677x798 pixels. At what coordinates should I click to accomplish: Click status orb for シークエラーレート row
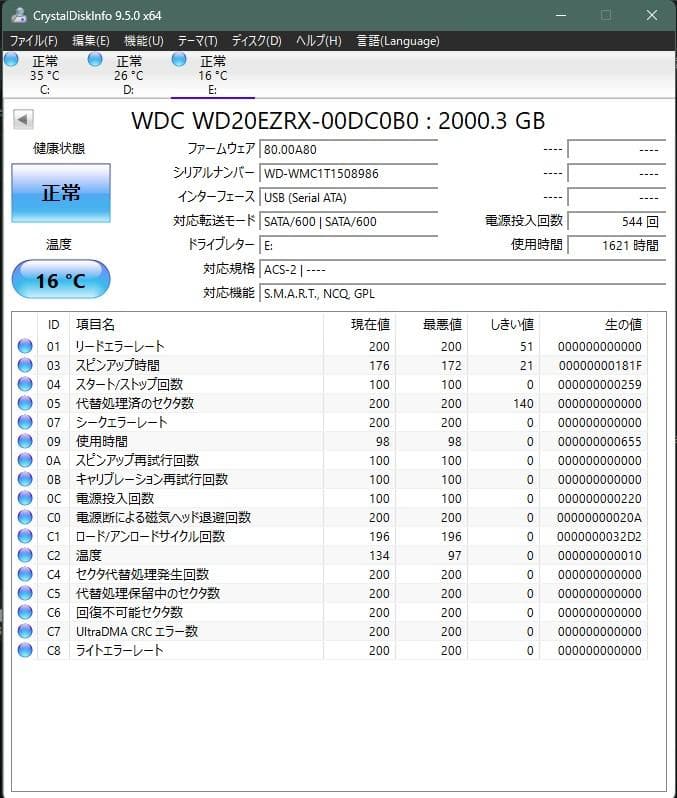(x=25, y=422)
